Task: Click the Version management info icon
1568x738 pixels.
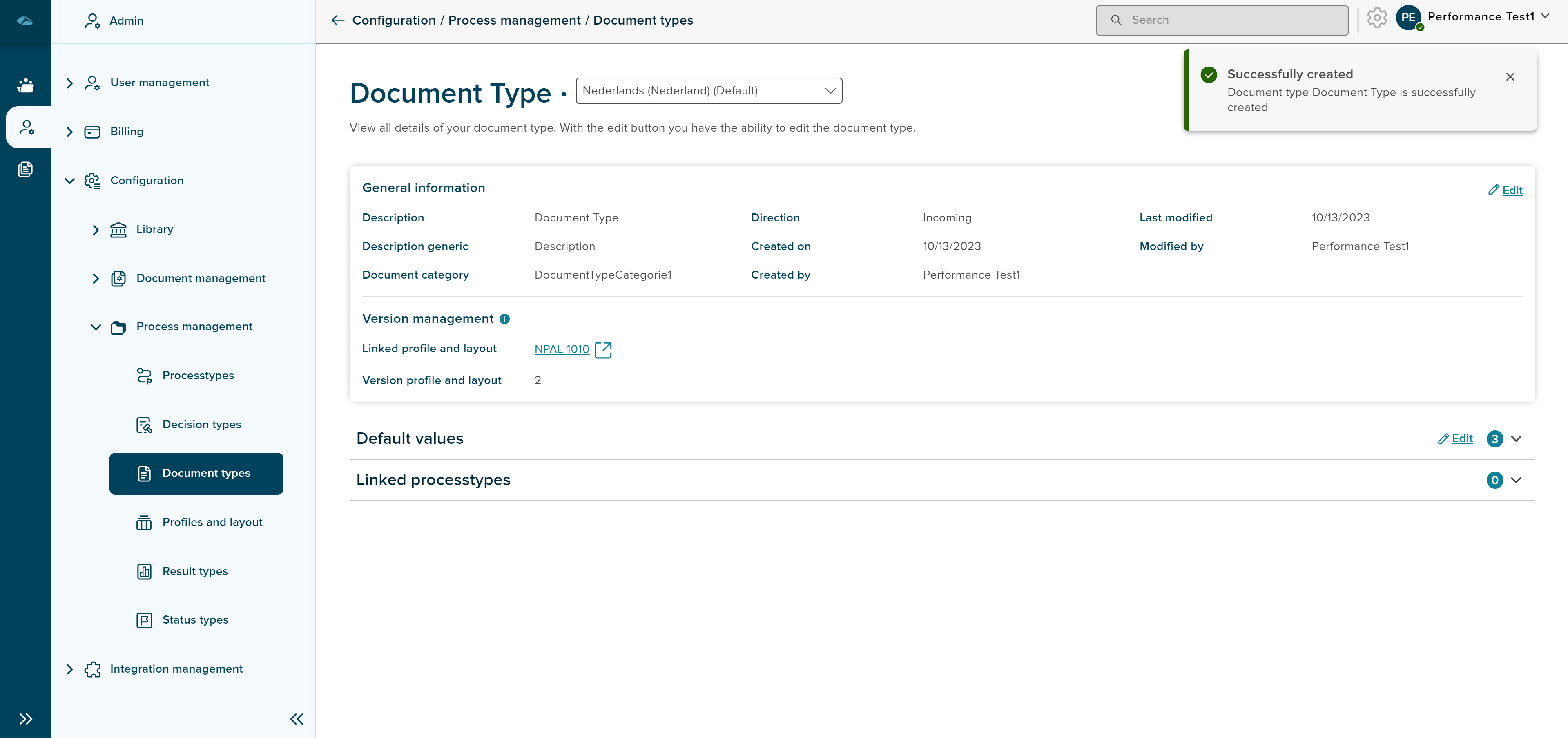Action: (x=504, y=319)
